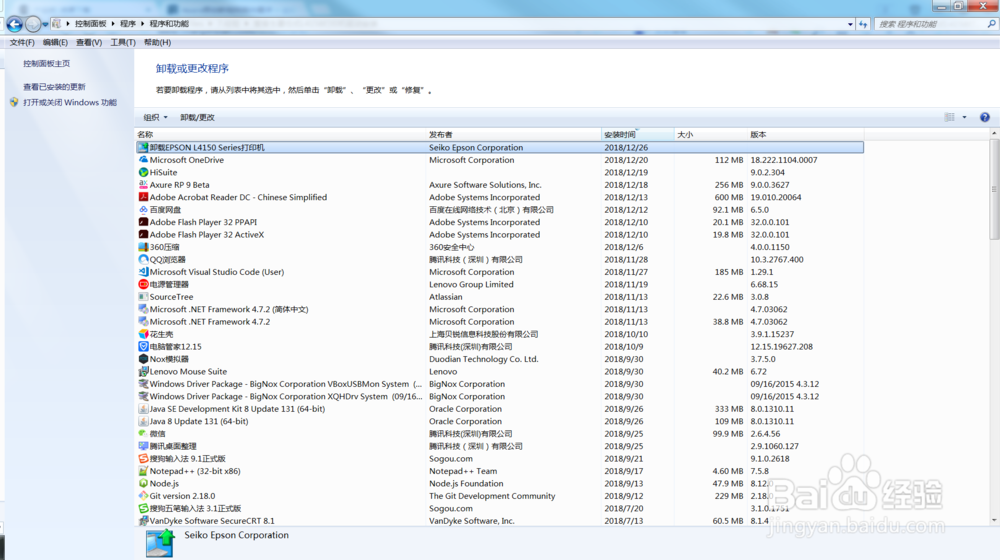Expand the recent pages dropdown next to forward
Image resolution: width=1000 pixels, height=560 pixels.
(x=45, y=24)
